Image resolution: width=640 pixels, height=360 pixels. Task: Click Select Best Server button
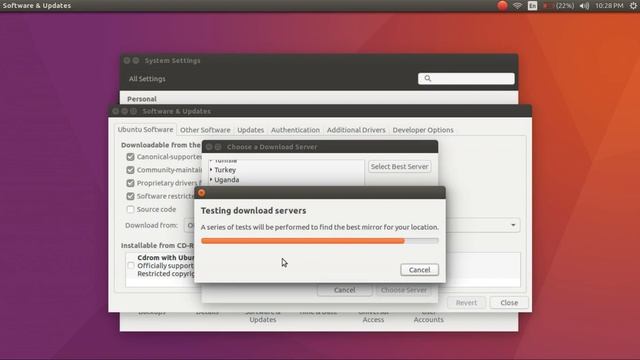tap(399, 167)
